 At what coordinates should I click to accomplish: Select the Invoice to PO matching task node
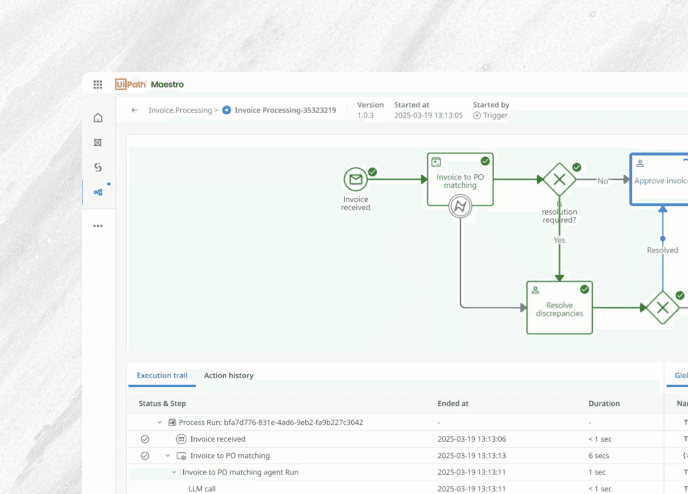point(460,179)
